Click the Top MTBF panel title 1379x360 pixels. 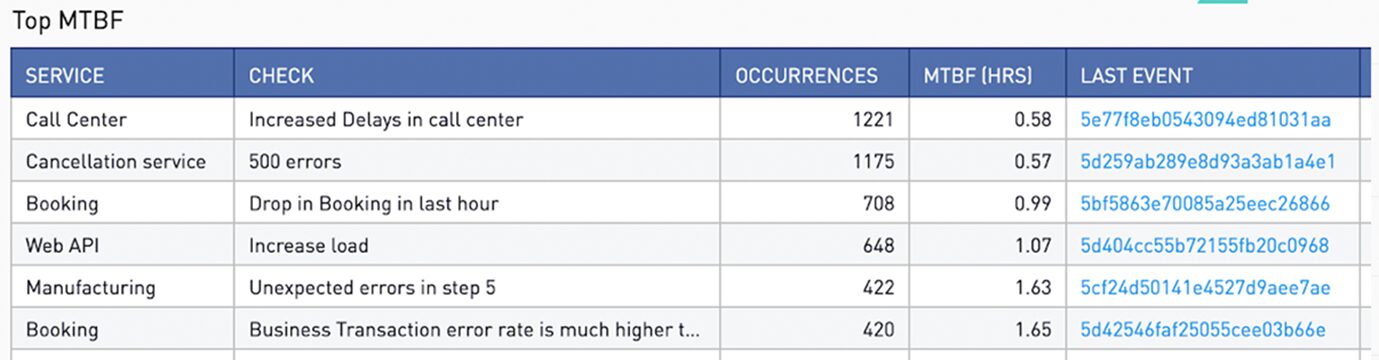[x=67, y=20]
